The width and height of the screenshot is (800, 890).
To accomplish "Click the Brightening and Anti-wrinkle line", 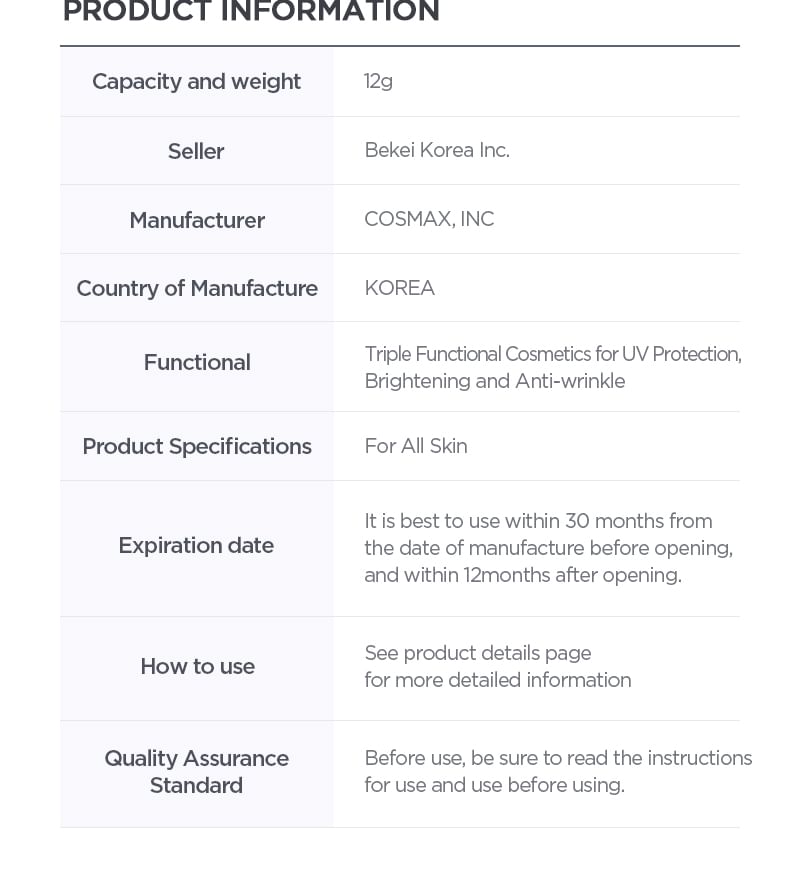I will pos(495,381).
